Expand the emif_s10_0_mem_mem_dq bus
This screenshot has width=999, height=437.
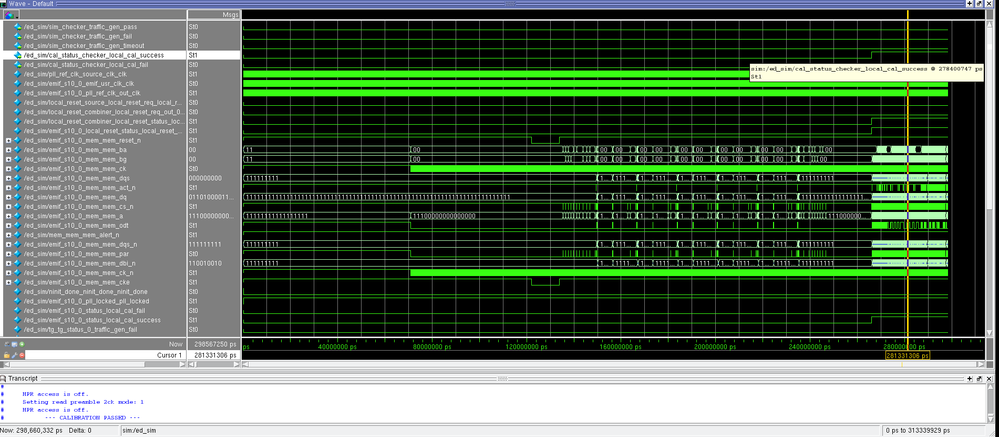point(8,197)
